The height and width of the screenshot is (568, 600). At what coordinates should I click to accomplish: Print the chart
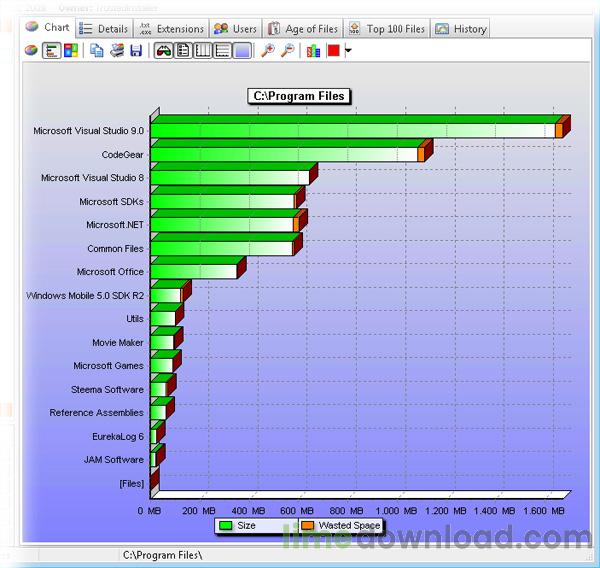(x=117, y=50)
